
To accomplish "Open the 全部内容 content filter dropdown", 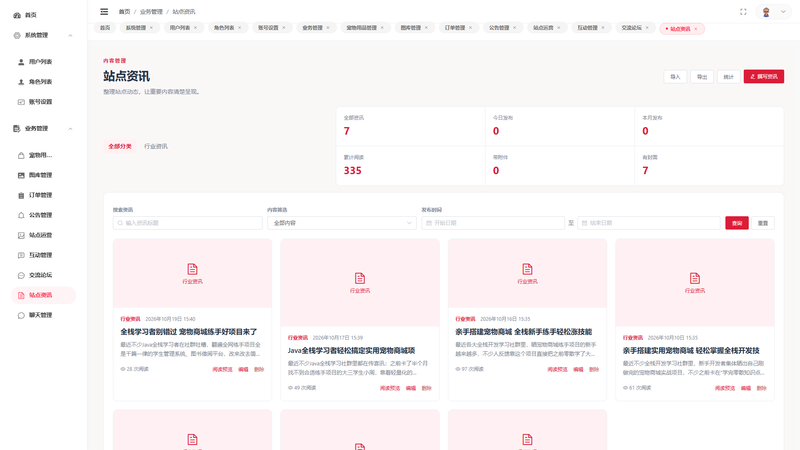I will pos(342,223).
